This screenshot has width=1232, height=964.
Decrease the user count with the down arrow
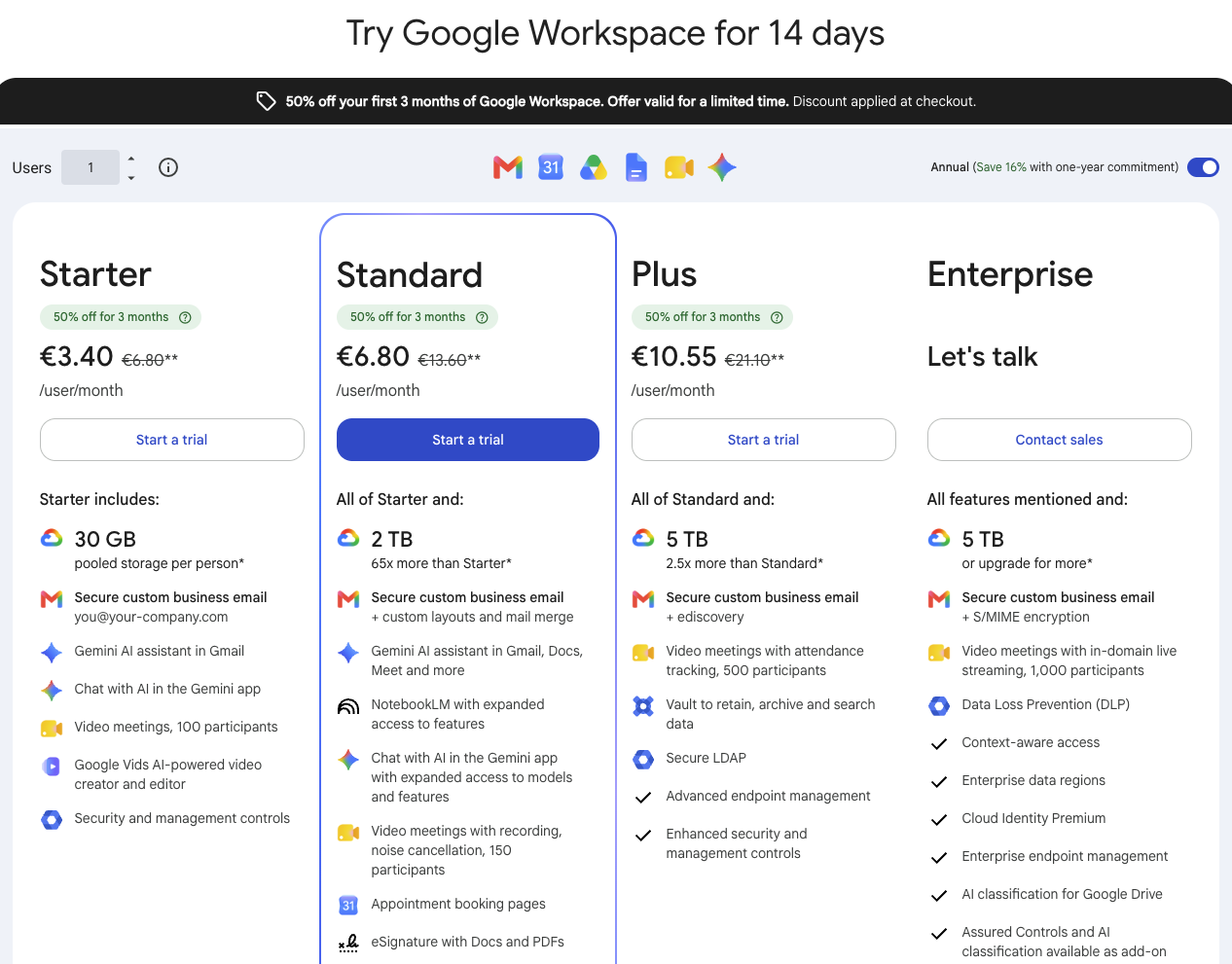pos(131,178)
